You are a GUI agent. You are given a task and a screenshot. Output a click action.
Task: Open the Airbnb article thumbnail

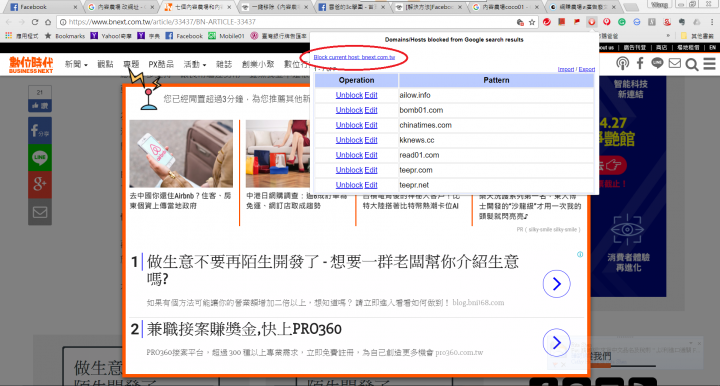(181, 154)
